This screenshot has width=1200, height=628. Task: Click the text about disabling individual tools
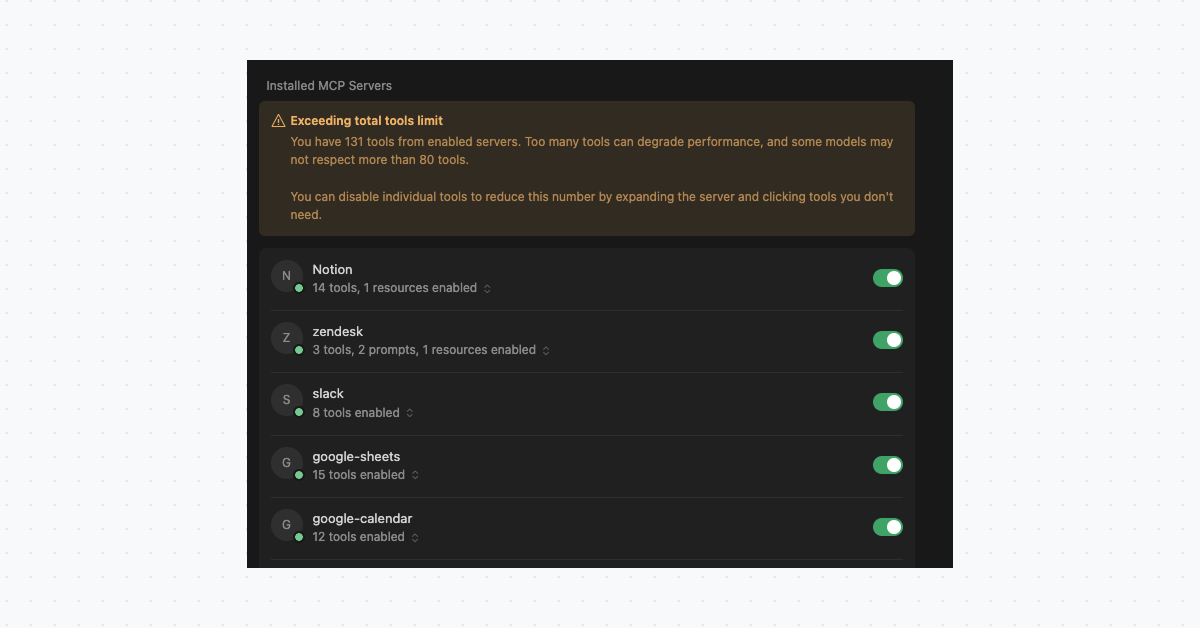click(x=591, y=205)
